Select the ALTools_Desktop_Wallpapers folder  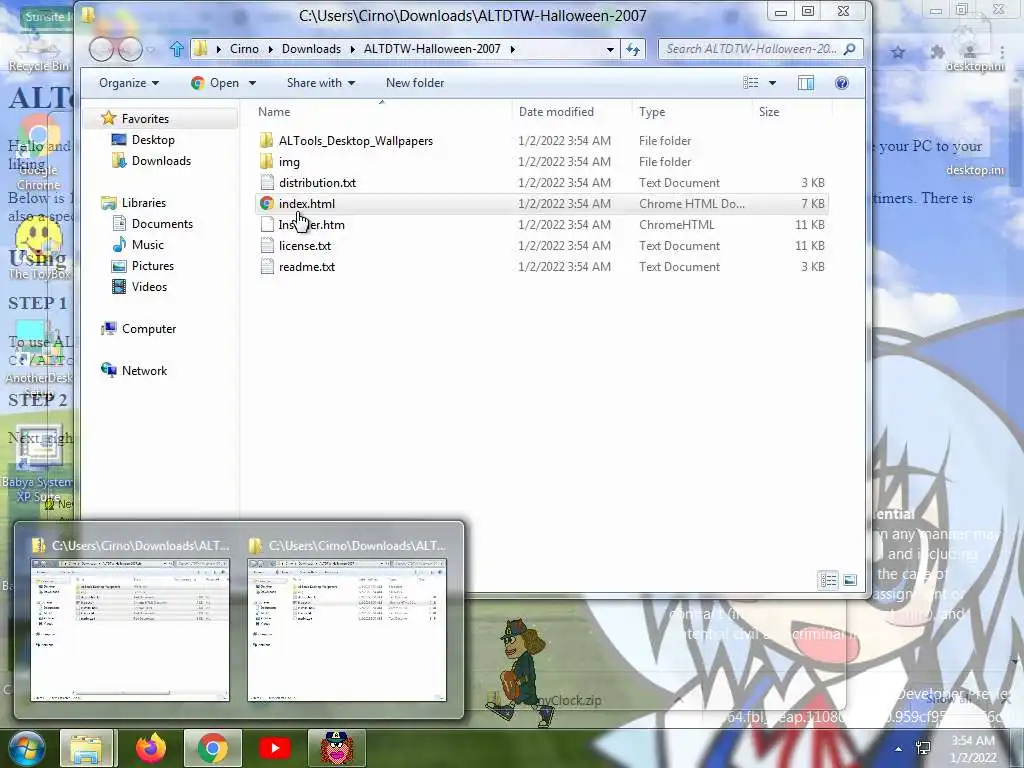(355, 140)
